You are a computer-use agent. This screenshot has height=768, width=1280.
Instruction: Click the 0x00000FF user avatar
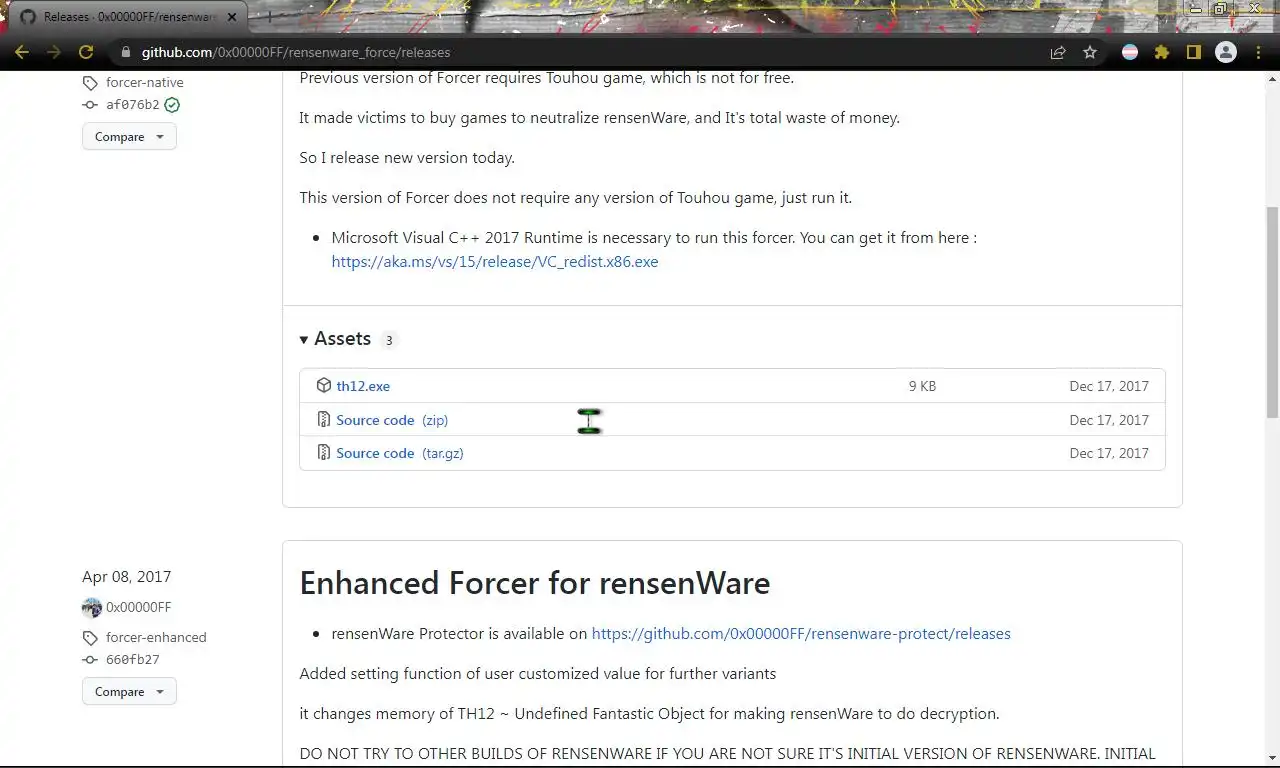coord(92,607)
